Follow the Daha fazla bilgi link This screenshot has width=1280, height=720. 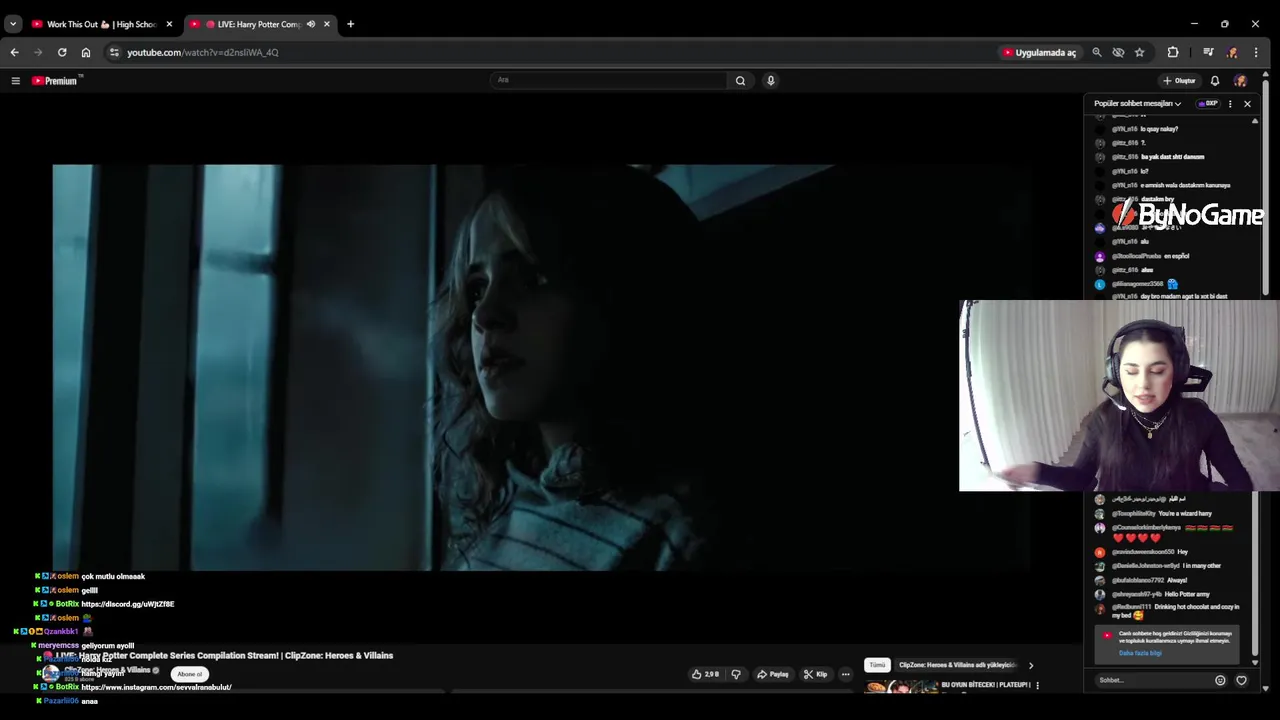[x=1140, y=653]
